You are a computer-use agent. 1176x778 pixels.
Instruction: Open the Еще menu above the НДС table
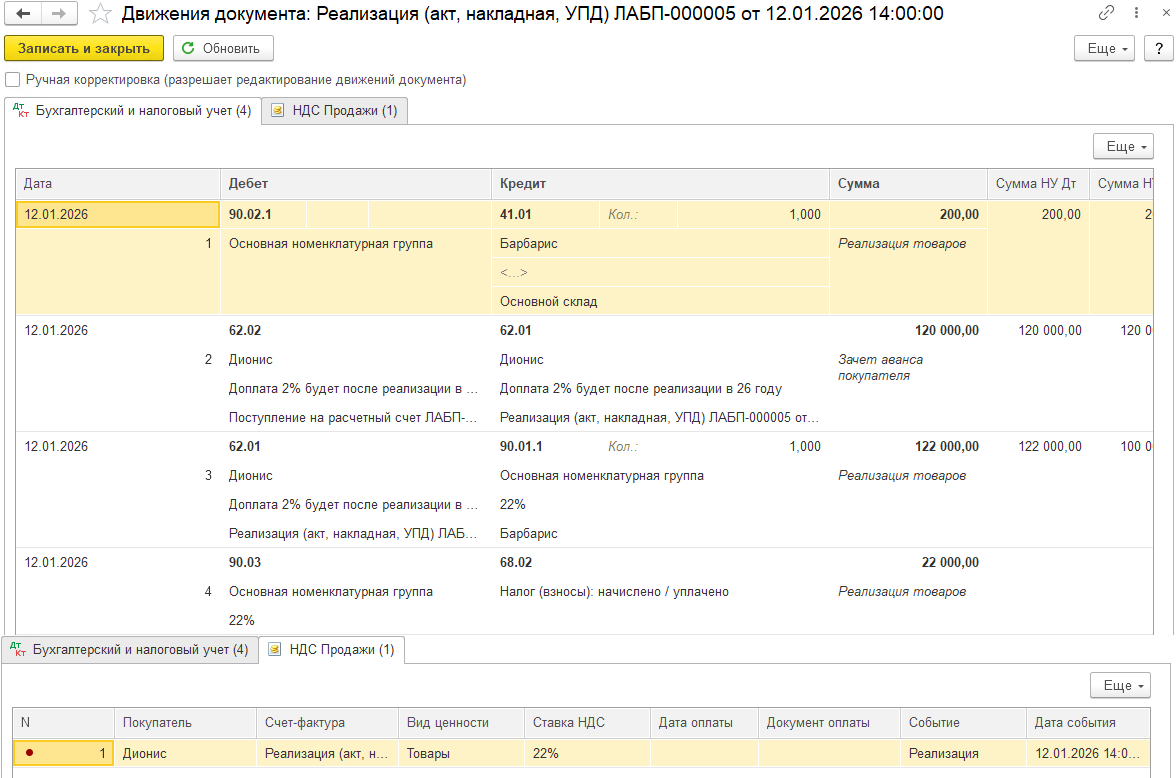(x=1121, y=685)
